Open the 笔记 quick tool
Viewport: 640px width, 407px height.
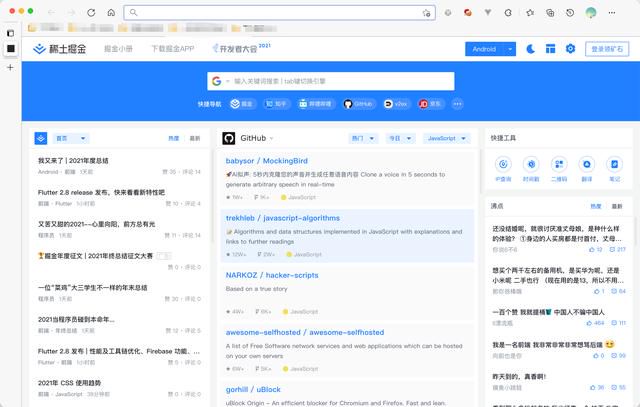tap(614, 169)
